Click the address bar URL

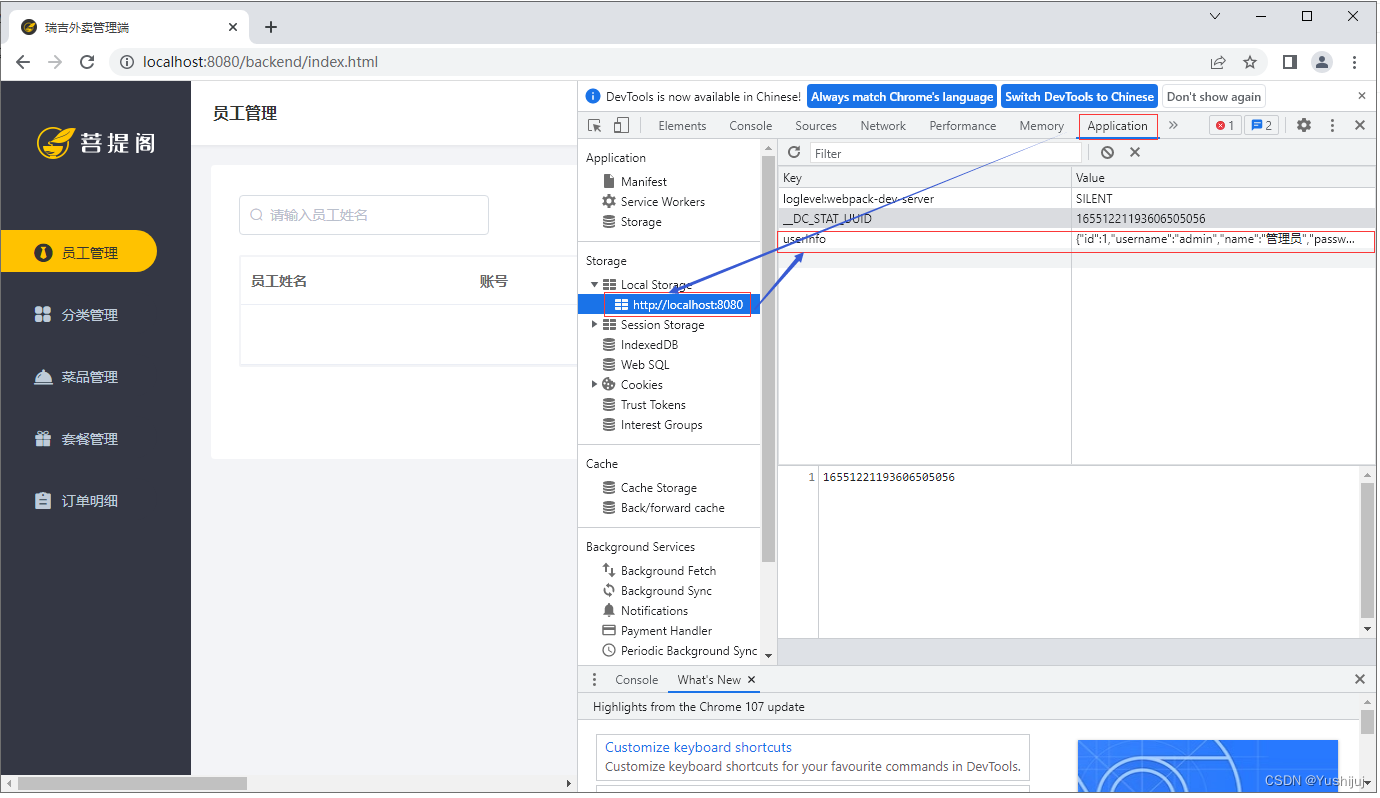[260, 62]
